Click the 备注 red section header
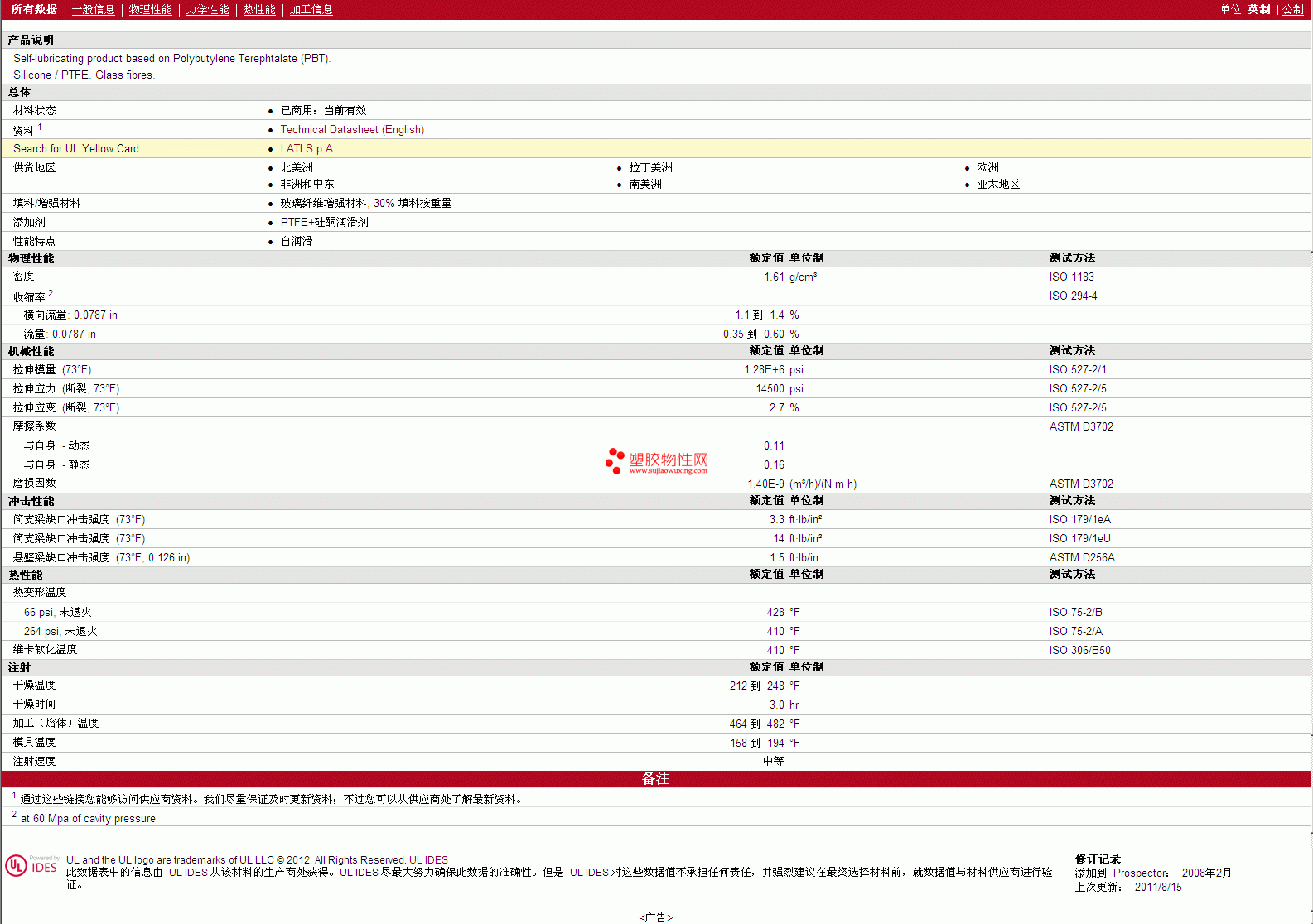Viewport: 1313px width, 924px height. click(655, 779)
